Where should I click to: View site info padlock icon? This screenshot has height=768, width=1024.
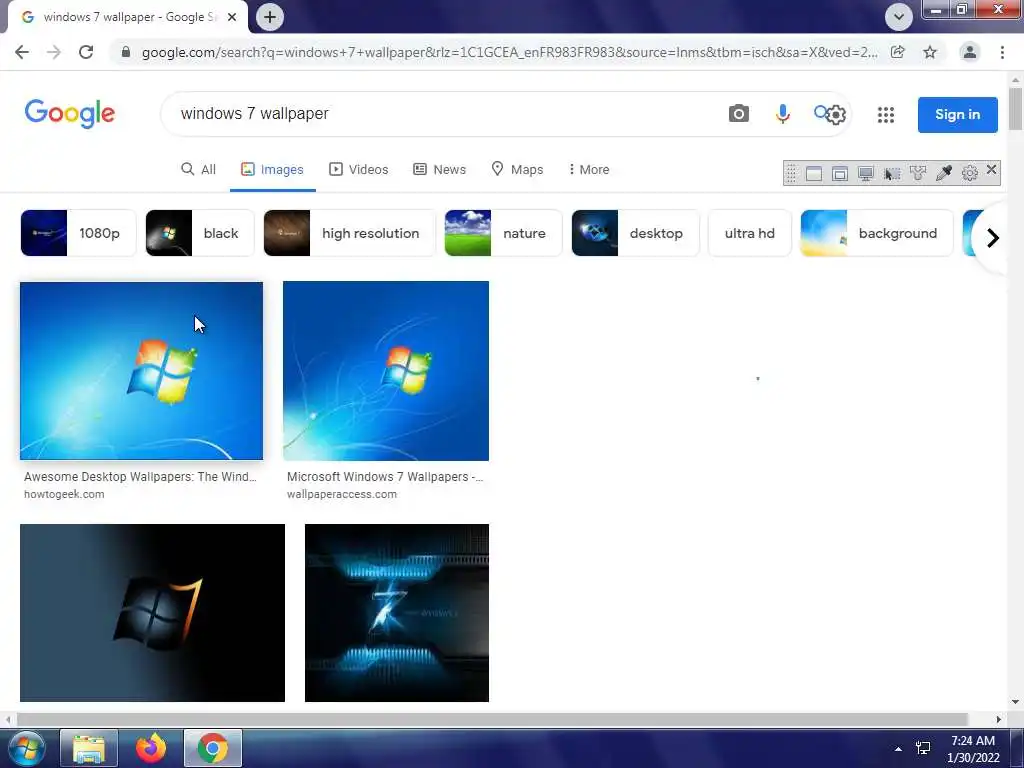pyautogui.click(x=126, y=52)
